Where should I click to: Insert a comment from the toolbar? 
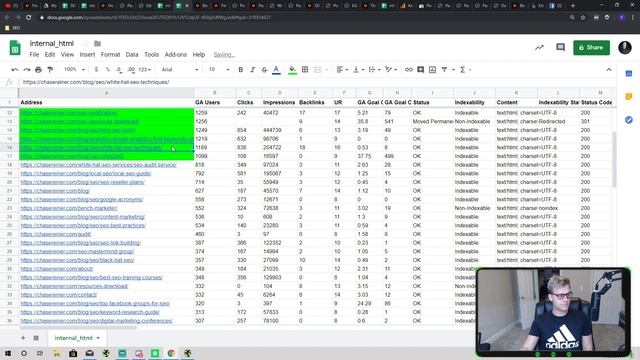click(420, 70)
